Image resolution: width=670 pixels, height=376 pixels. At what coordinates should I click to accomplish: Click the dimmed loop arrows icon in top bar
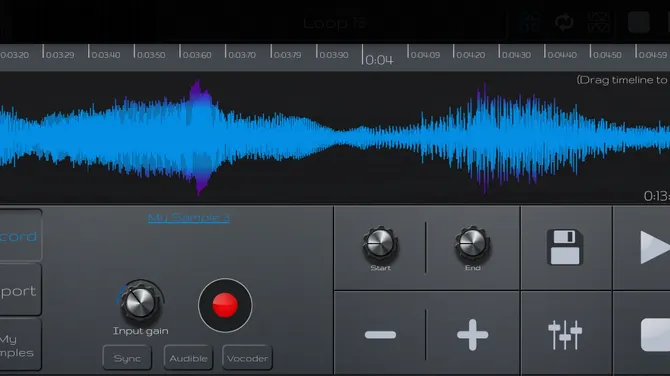point(564,22)
